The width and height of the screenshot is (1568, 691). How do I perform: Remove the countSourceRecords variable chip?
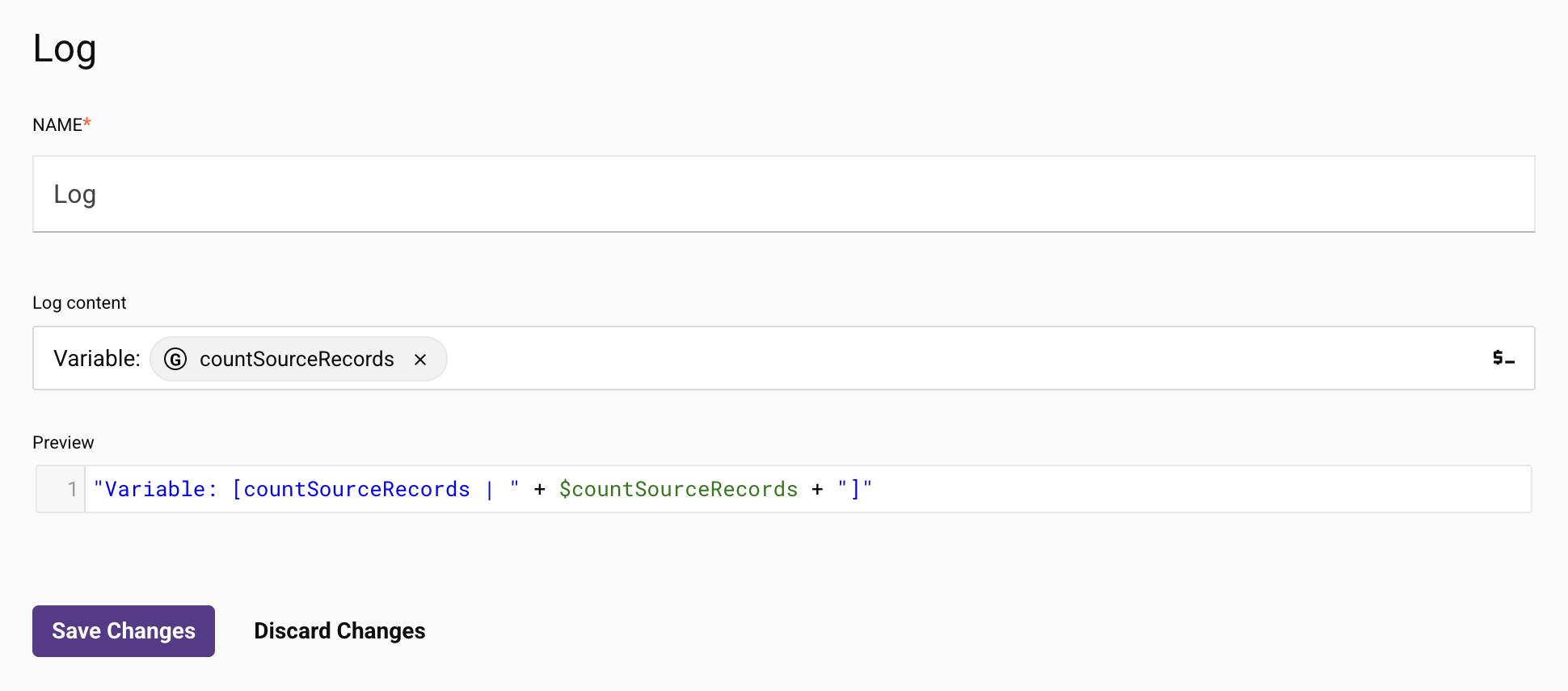pos(420,360)
